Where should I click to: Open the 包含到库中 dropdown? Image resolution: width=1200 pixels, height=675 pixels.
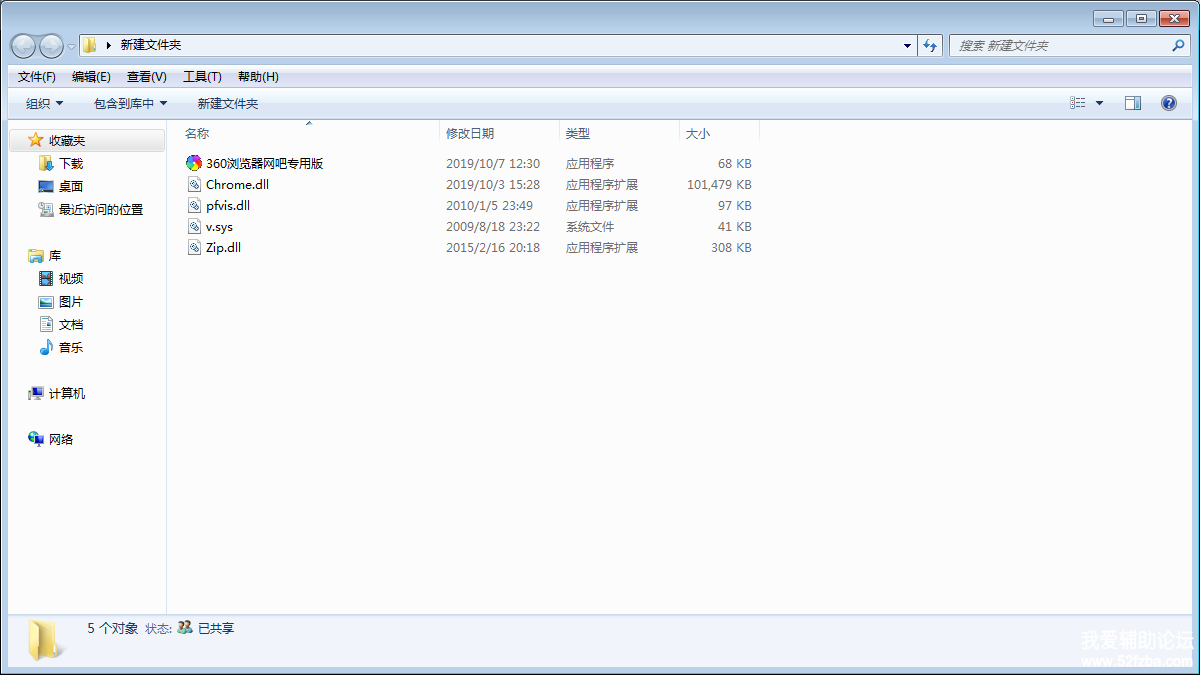click(130, 103)
